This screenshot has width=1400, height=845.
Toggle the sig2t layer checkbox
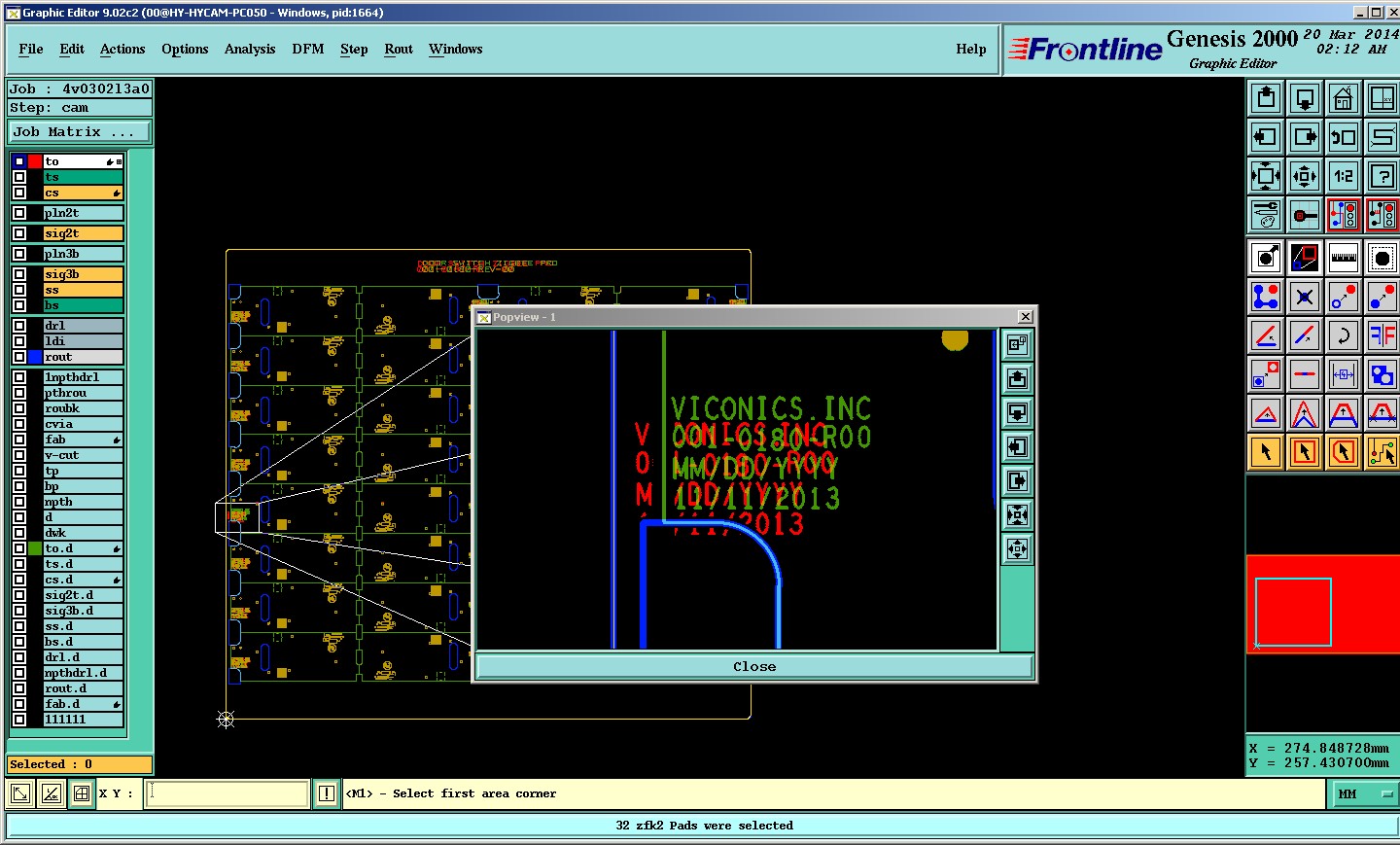pyautogui.click(x=19, y=233)
